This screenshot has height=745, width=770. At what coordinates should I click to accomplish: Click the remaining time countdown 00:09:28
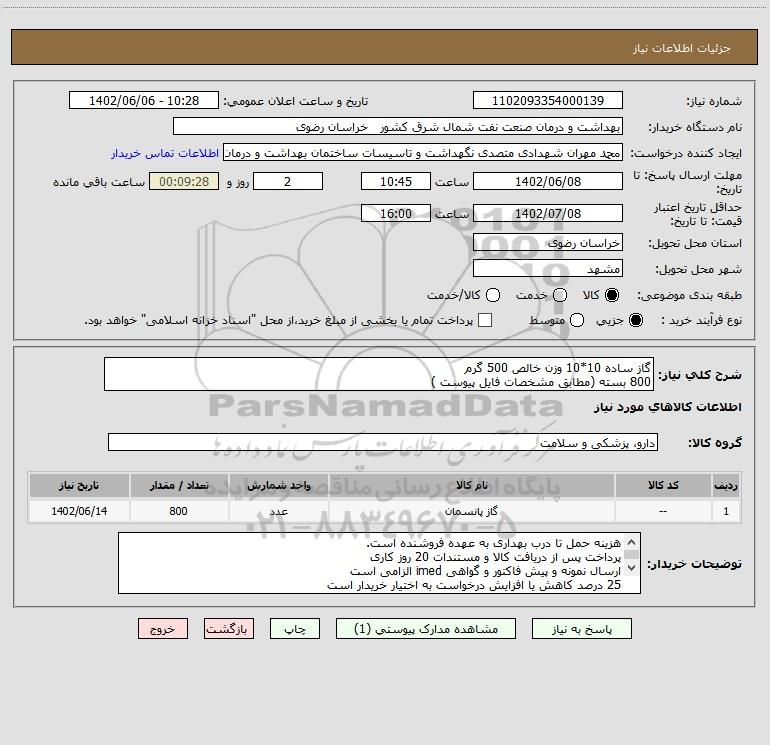pos(184,181)
